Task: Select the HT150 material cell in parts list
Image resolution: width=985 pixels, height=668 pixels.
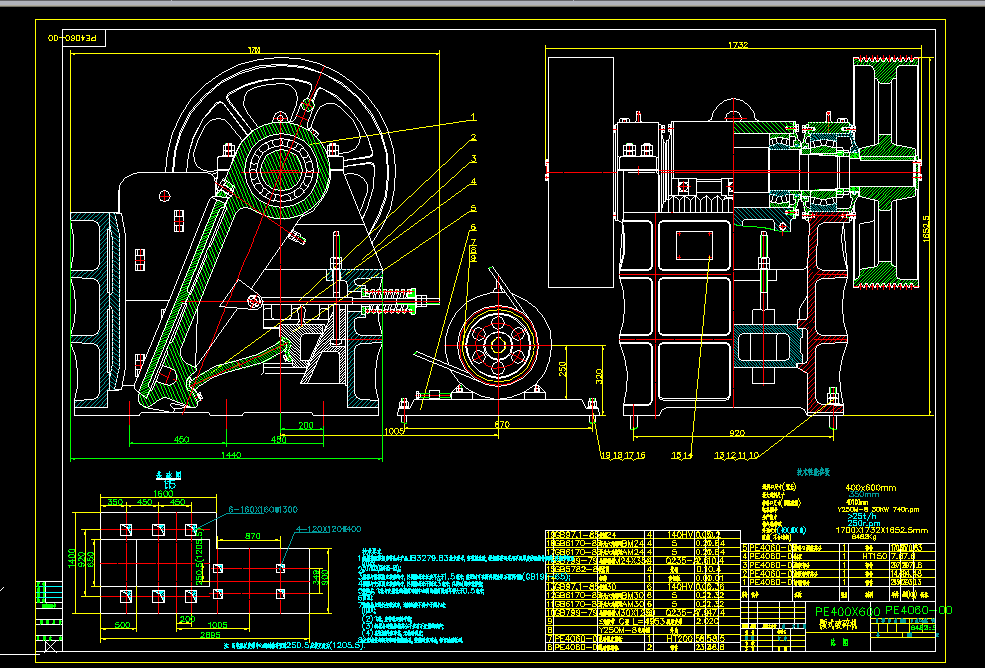Action: tap(873, 555)
